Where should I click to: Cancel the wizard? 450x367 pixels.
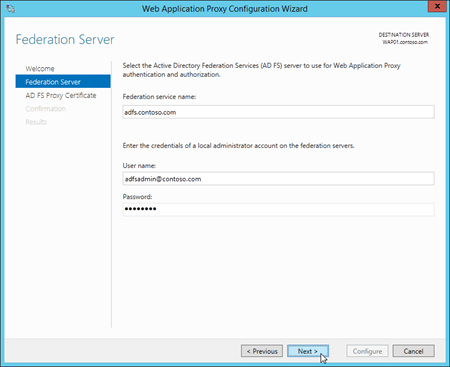(x=413, y=351)
